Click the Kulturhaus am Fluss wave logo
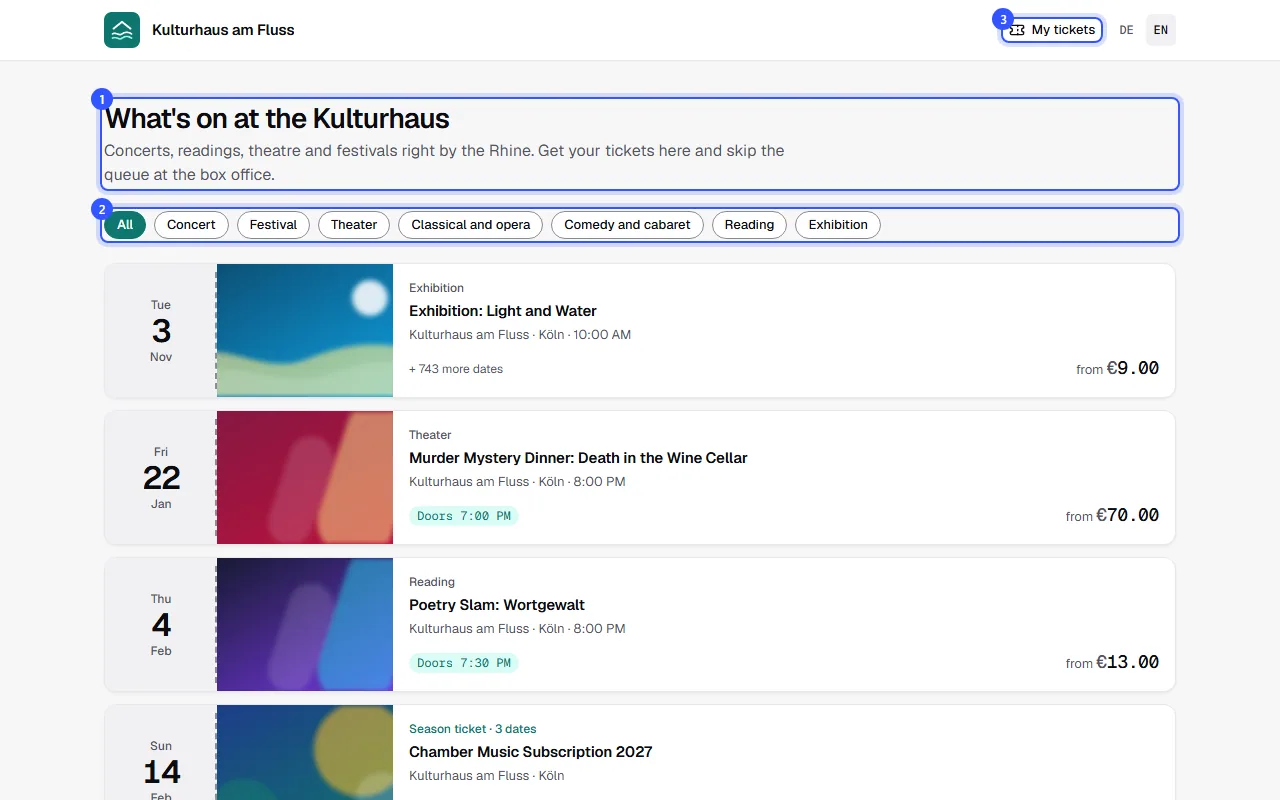This screenshot has width=1280, height=800. tap(122, 30)
